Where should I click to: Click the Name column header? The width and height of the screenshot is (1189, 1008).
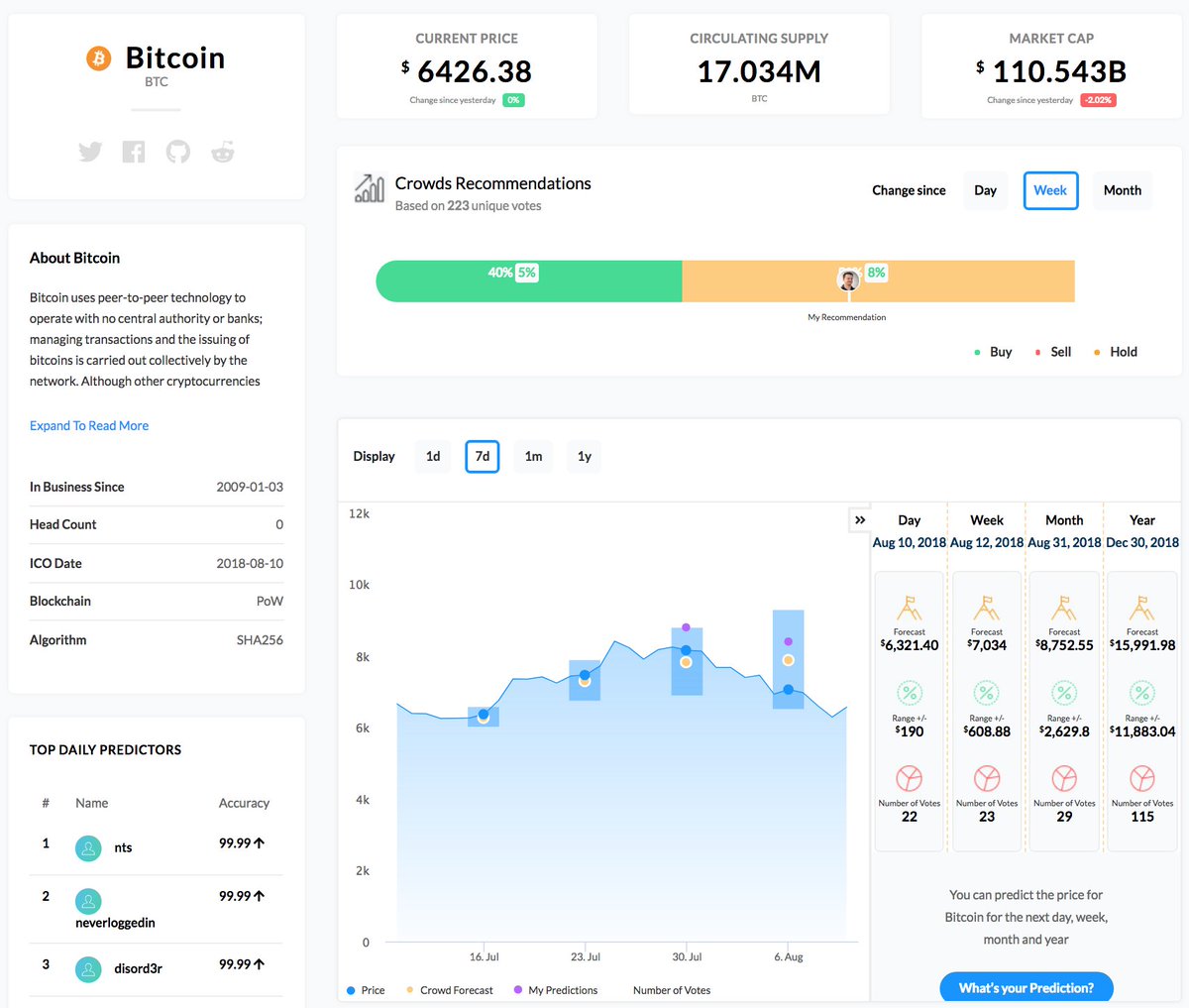(92, 803)
